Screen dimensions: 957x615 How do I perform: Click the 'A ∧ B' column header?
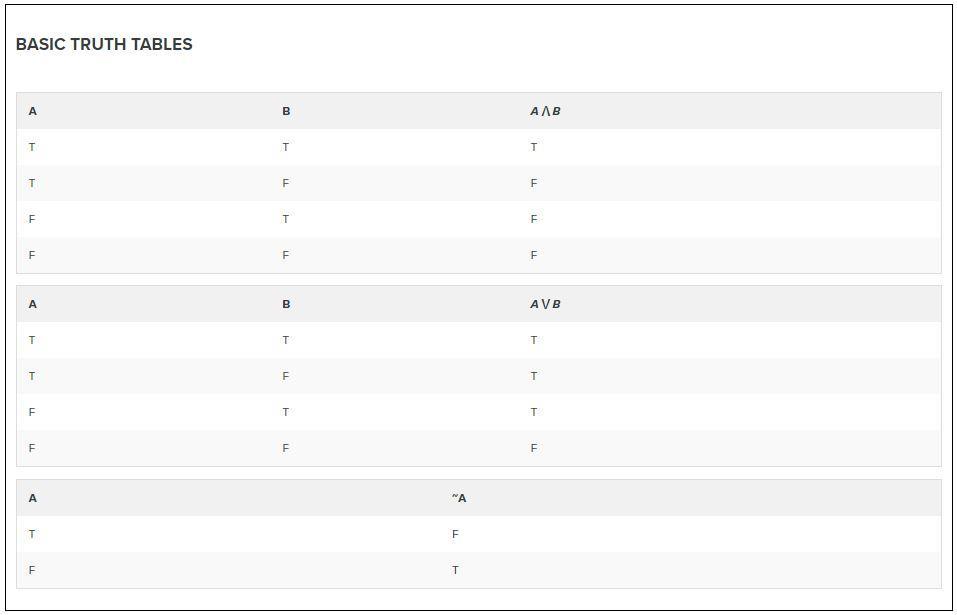click(x=545, y=111)
